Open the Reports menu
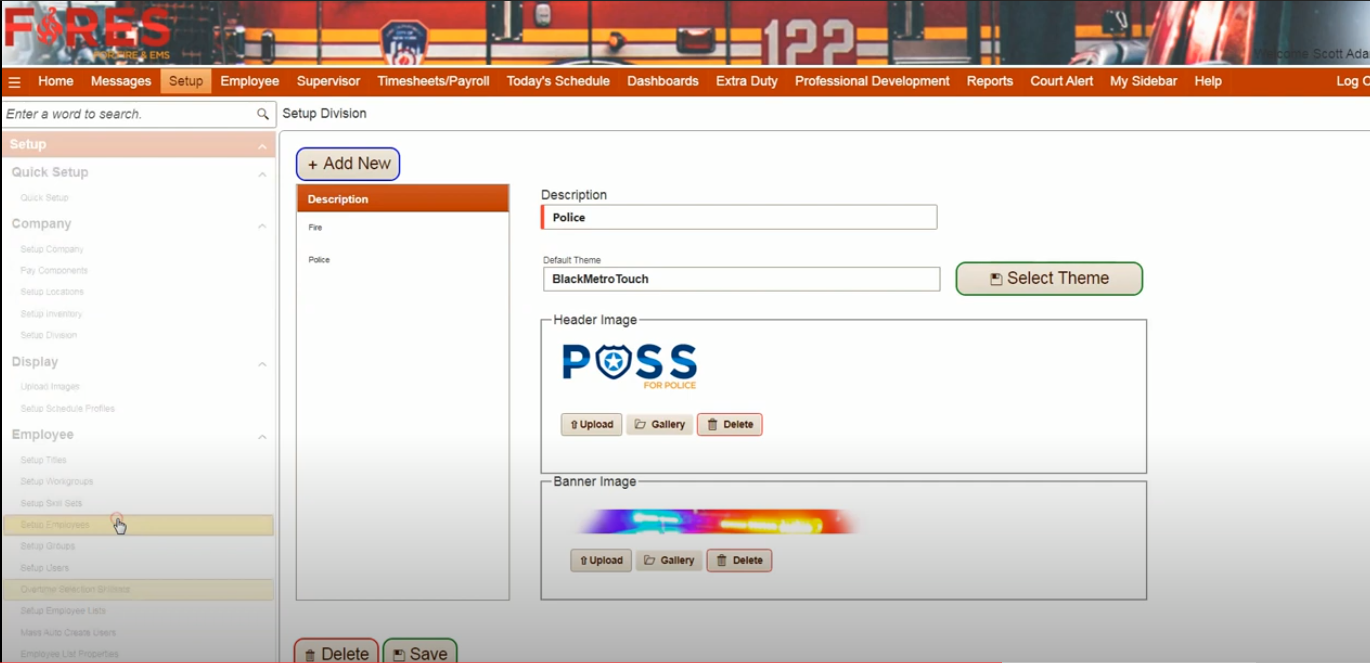The height and width of the screenshot is (663, 1370). [990, 81]
